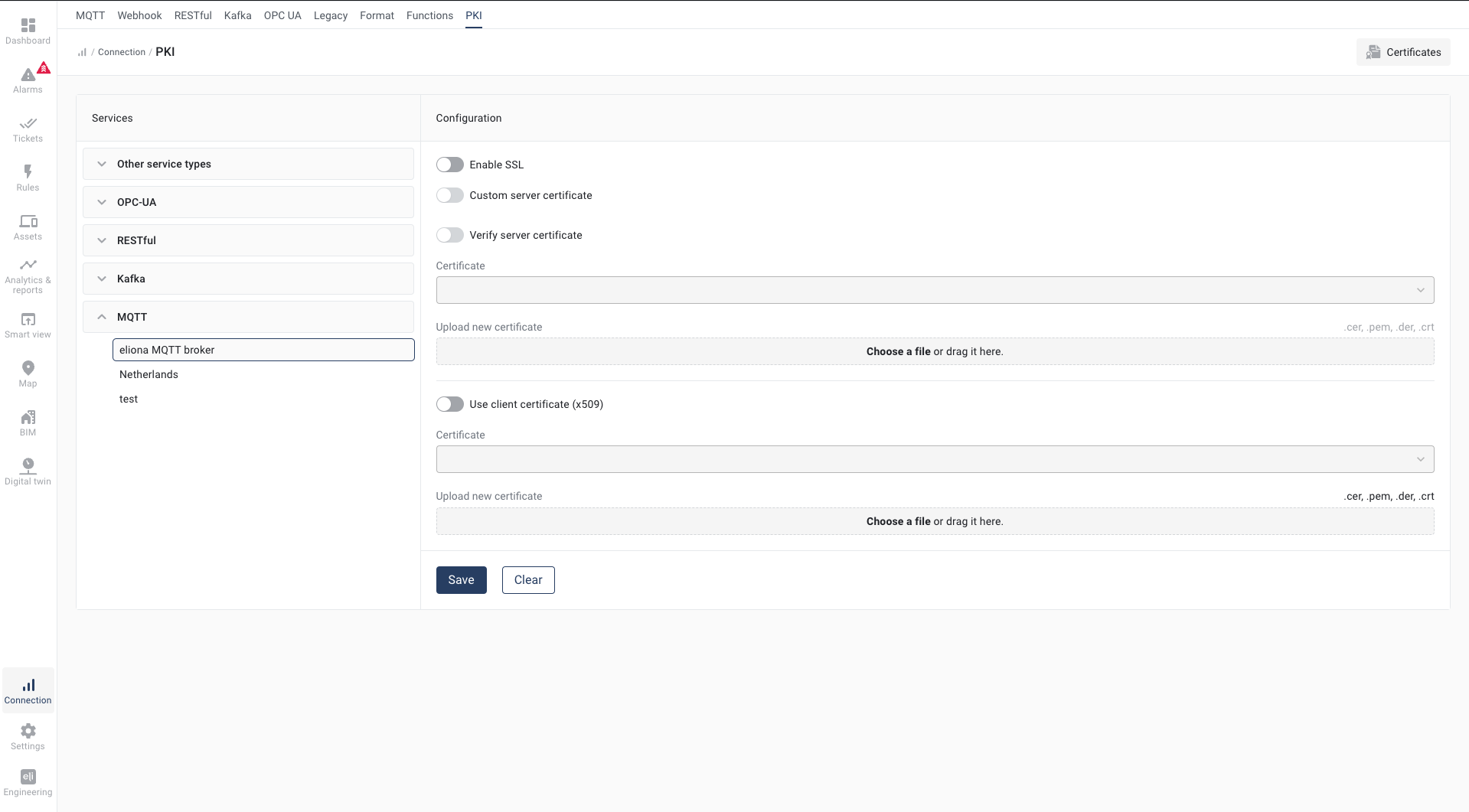This screenshot has width=1469, height=812.
Task: Open the Map pin icon
Action: click(28, 368)
